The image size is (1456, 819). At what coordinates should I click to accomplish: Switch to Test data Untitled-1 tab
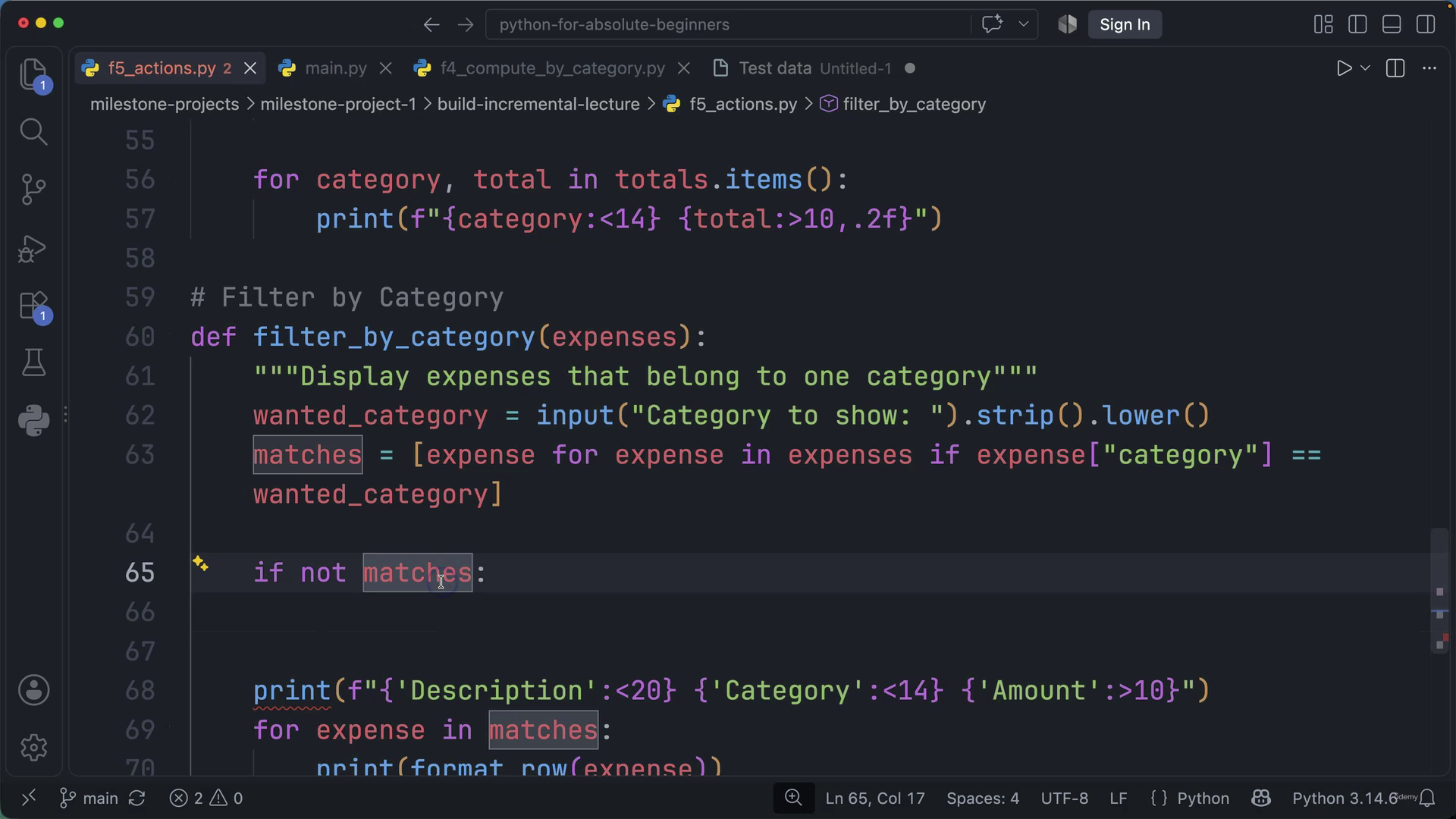(x=814, y=68)
